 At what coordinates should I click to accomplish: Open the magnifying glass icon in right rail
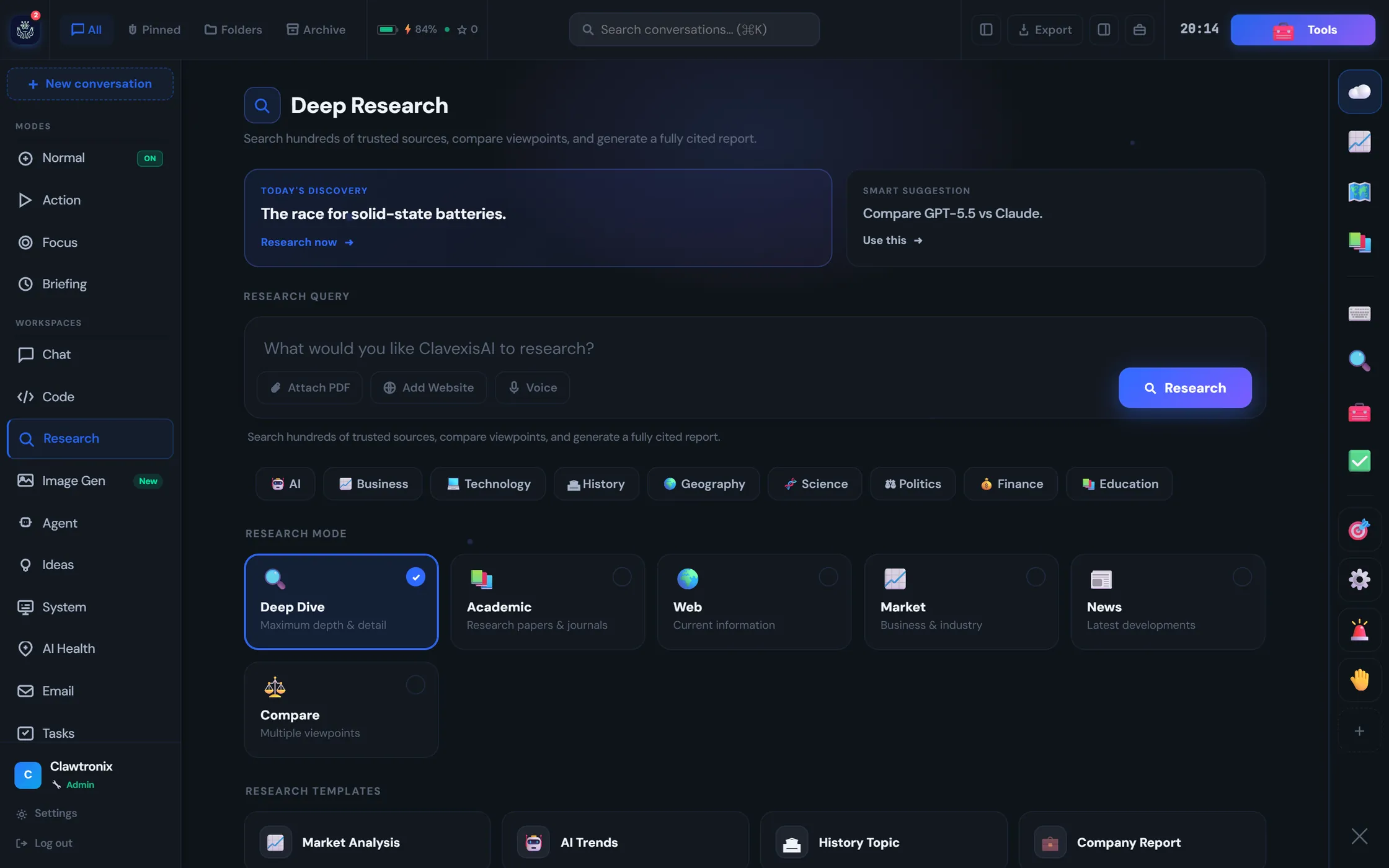click(1359, 360)
